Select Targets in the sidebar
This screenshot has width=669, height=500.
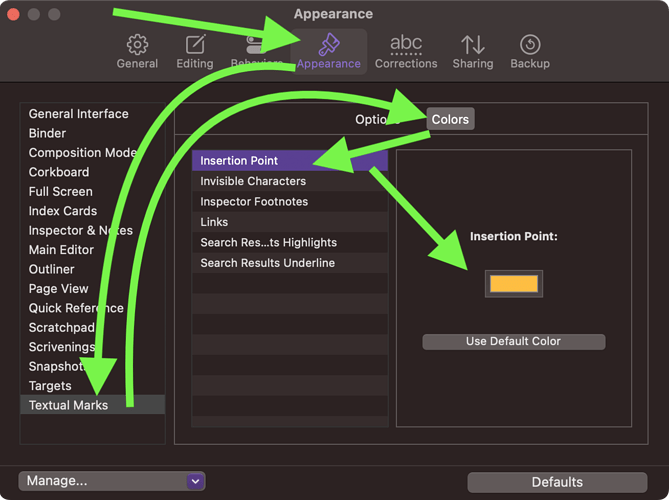click(x=93, y=386)
